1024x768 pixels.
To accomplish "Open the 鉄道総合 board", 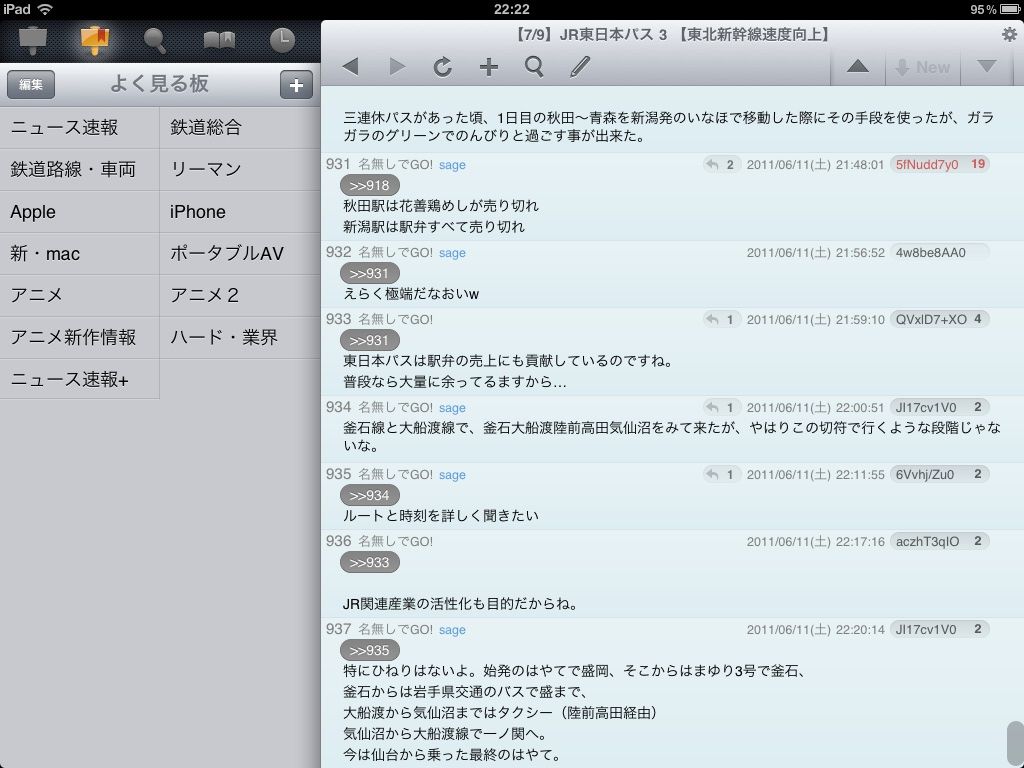I will 240,127.
